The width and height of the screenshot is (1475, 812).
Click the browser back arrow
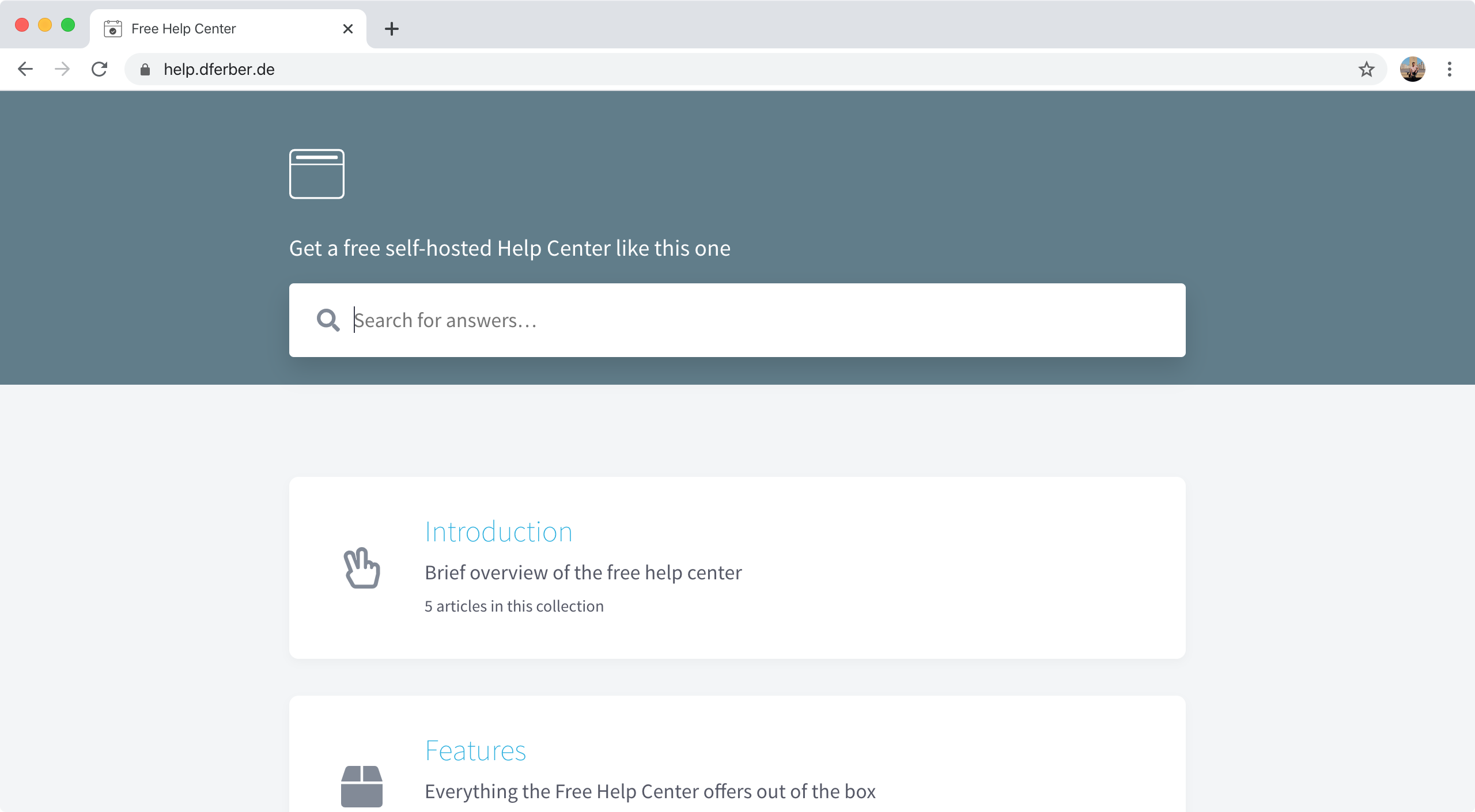pos(25,70)
